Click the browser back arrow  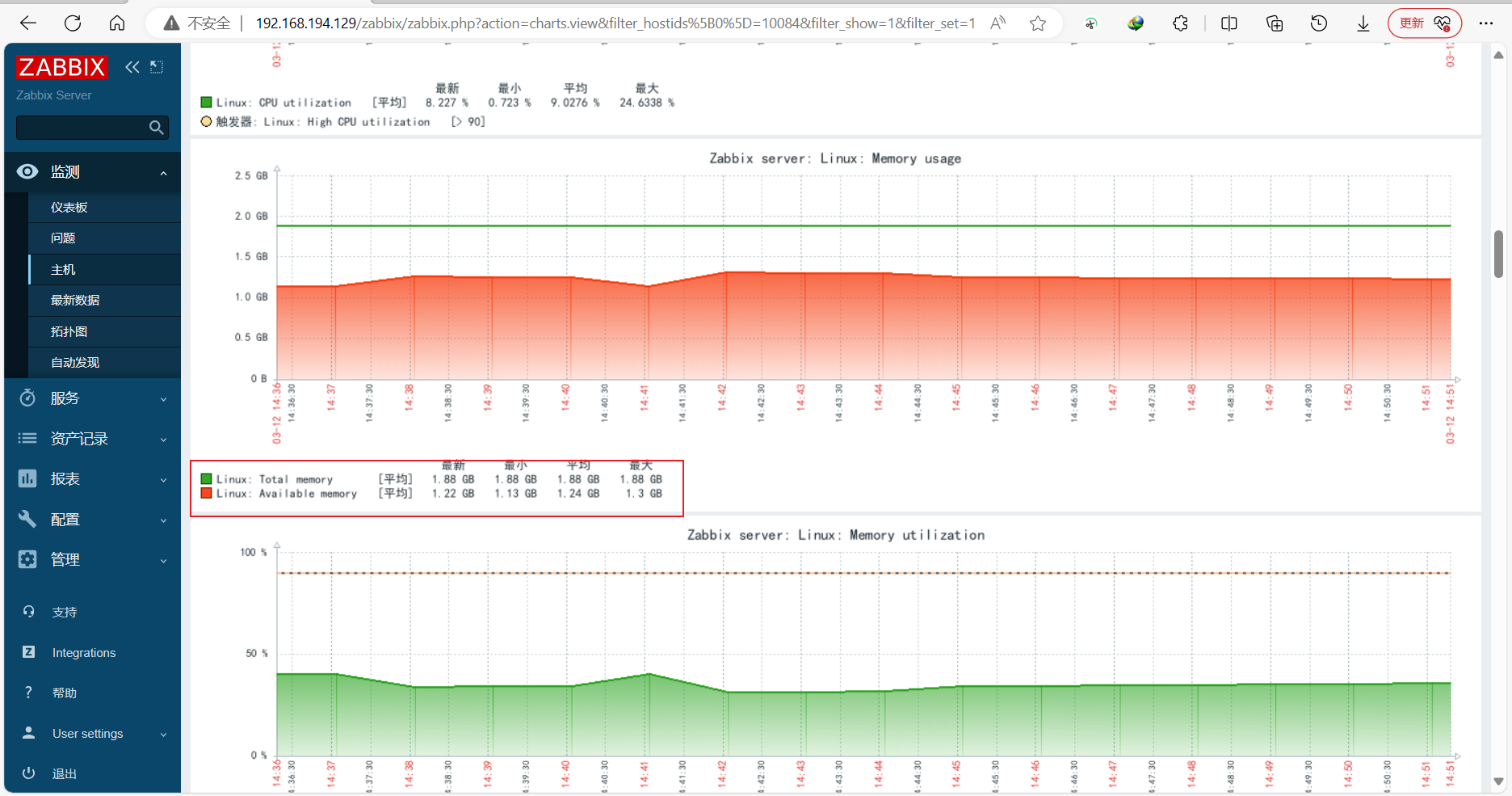[28, 23]
